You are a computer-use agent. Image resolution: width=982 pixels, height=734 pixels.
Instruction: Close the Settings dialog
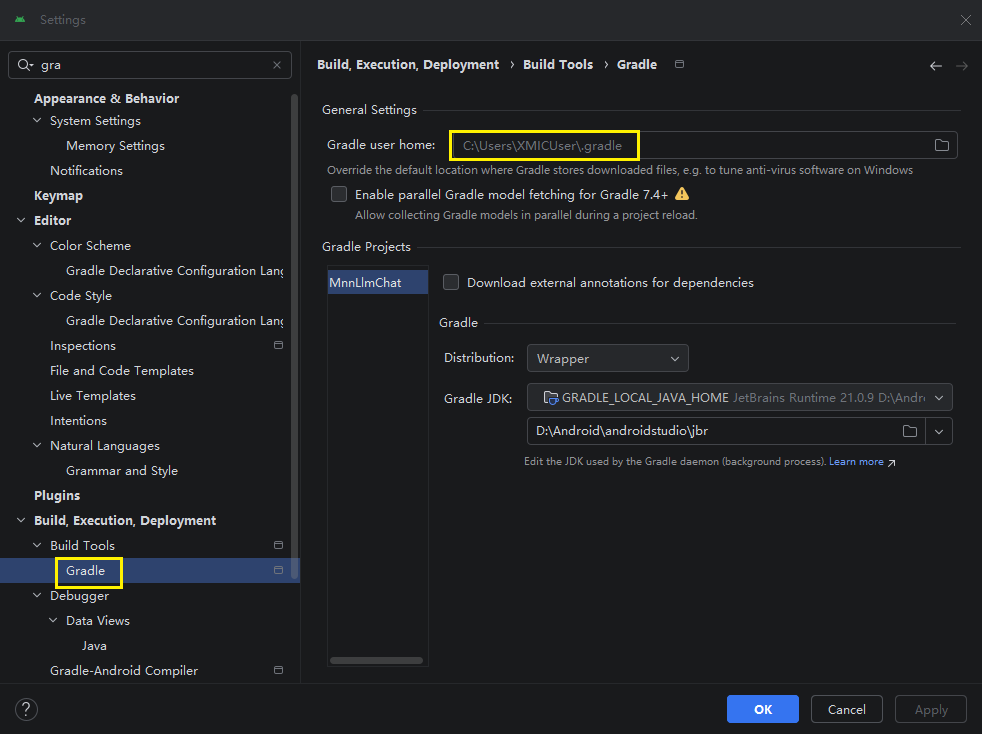(x=966, y=20)
